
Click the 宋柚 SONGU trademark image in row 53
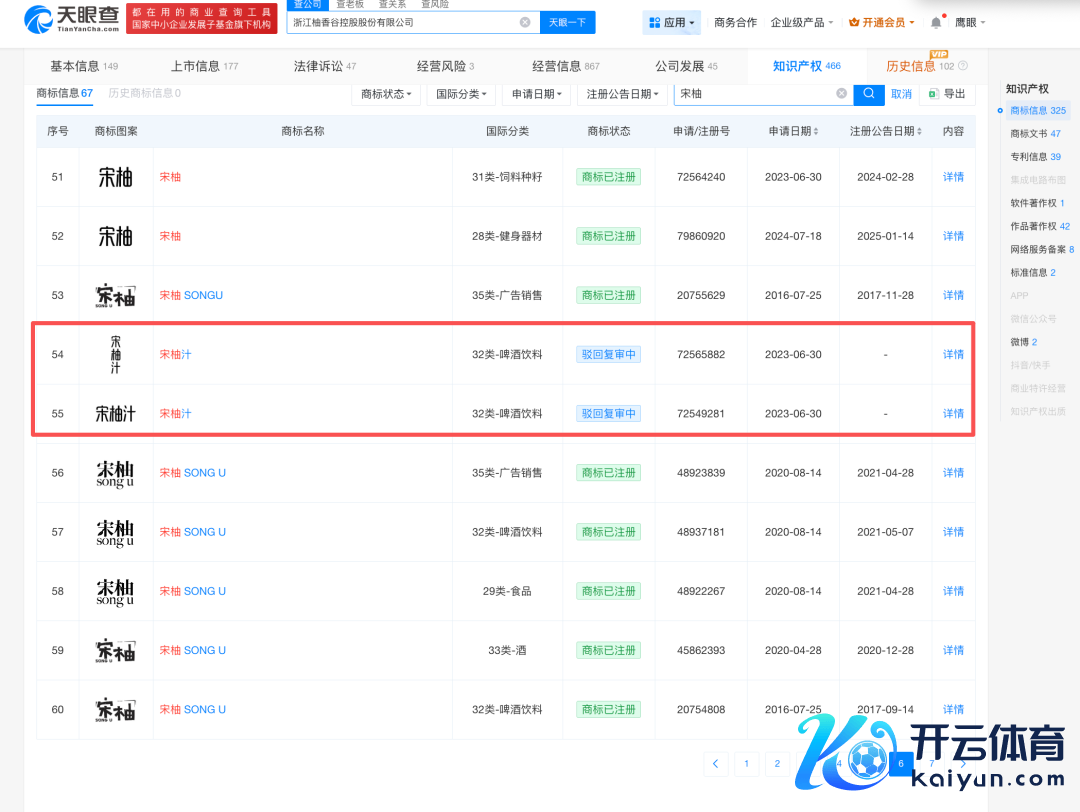116,295
